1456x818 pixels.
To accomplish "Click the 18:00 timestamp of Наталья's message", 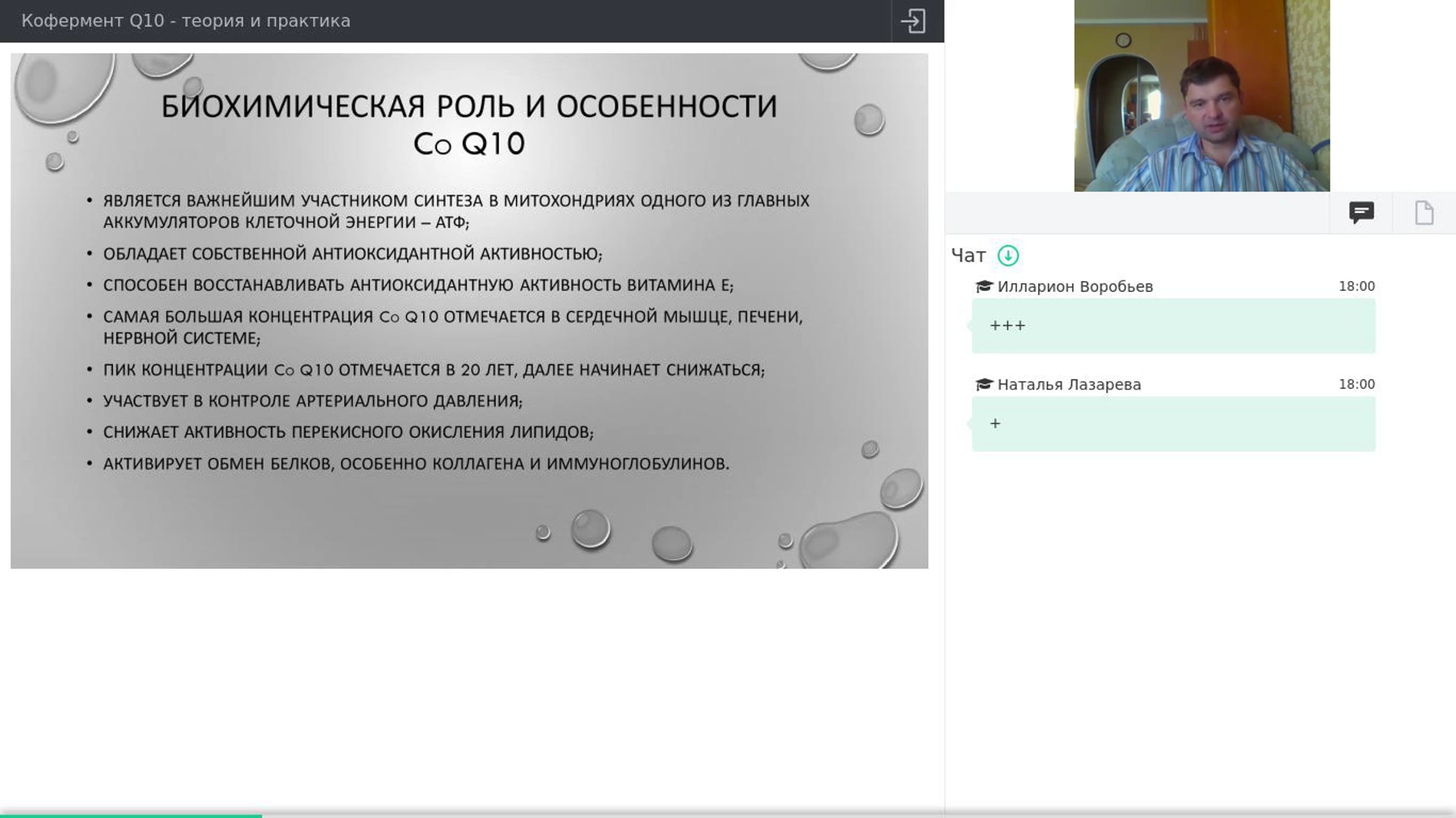I will [1357, 384].
